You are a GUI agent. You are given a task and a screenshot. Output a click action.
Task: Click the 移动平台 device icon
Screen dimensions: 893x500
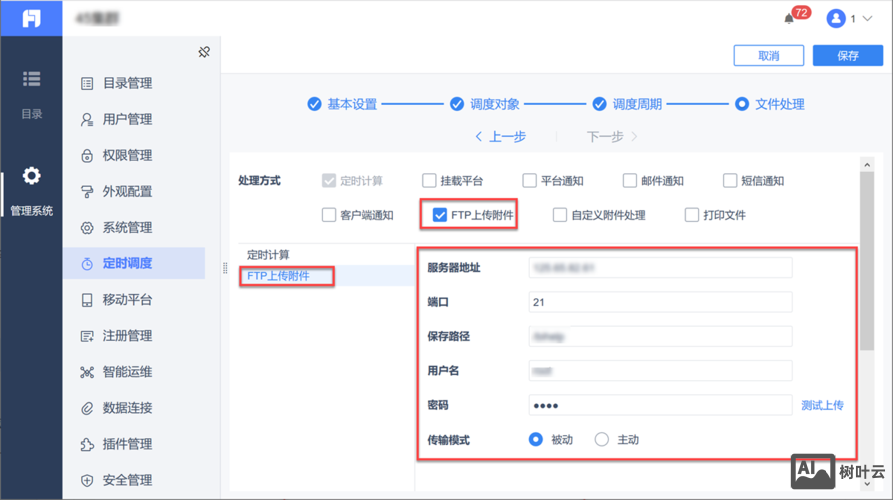coord(87,300)
